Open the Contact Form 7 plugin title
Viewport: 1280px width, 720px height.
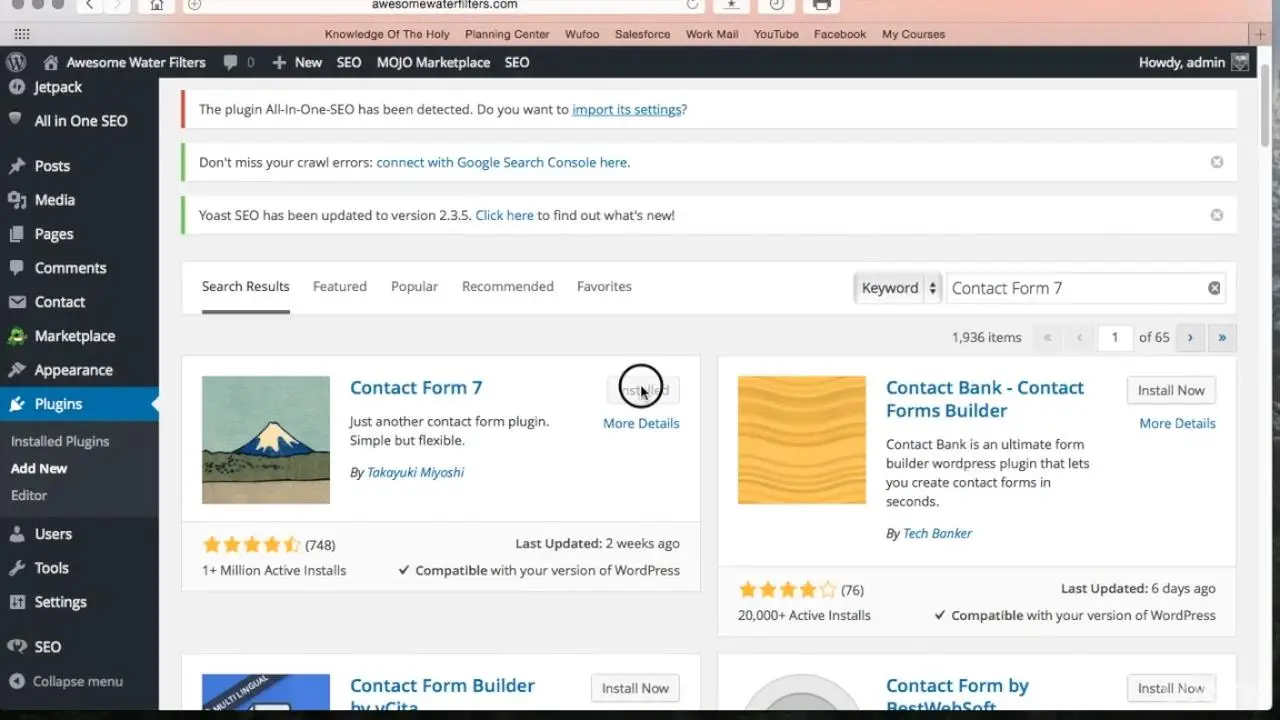click(x=416, y=388)
